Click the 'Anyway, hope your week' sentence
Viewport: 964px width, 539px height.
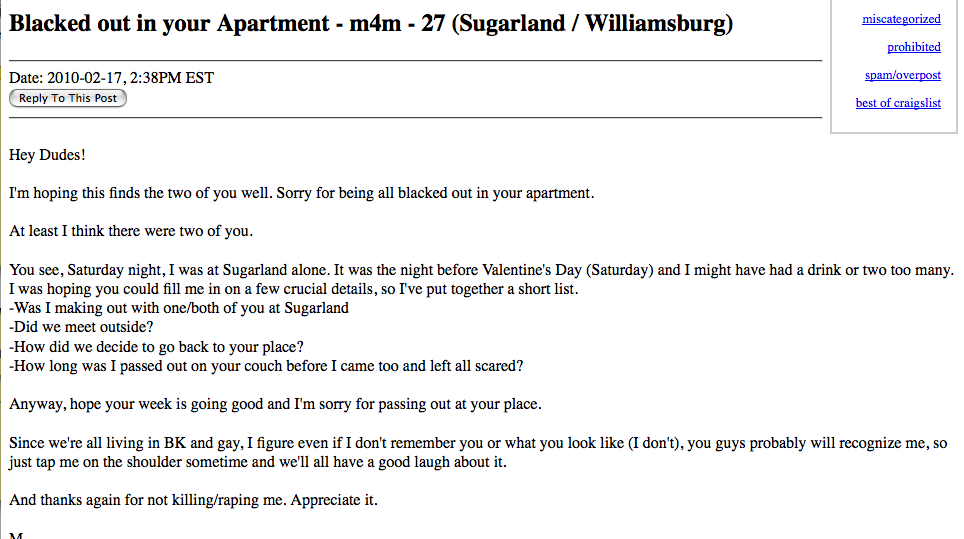click(x=275, y=404)
